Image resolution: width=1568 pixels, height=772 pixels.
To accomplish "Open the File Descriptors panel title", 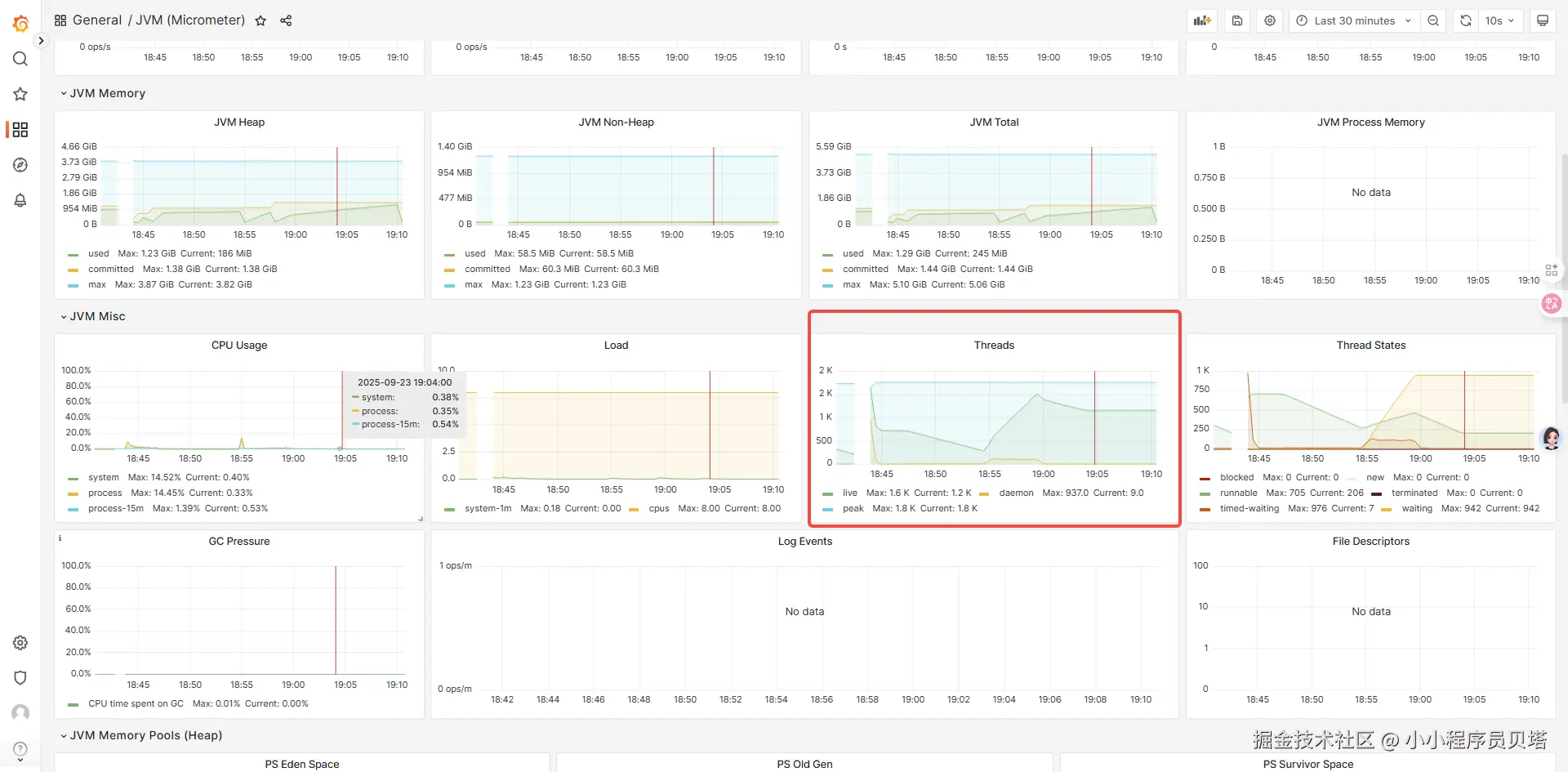I will pos(1371,542).
